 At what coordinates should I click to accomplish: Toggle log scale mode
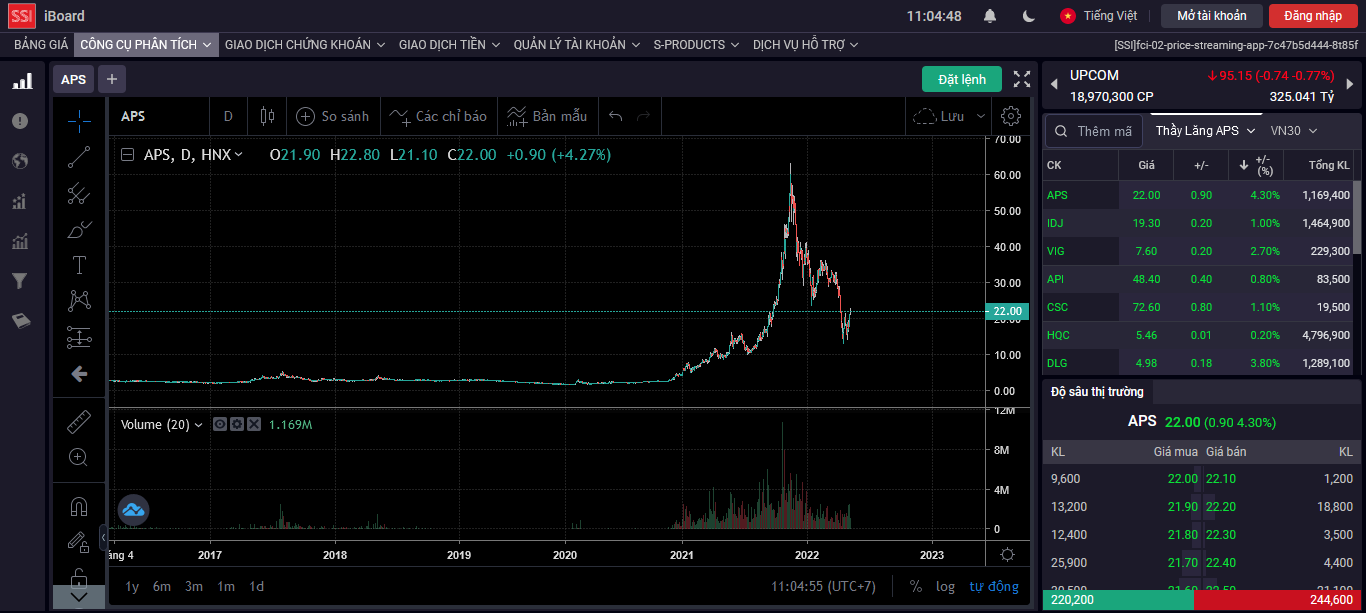[x=946, y=587]
